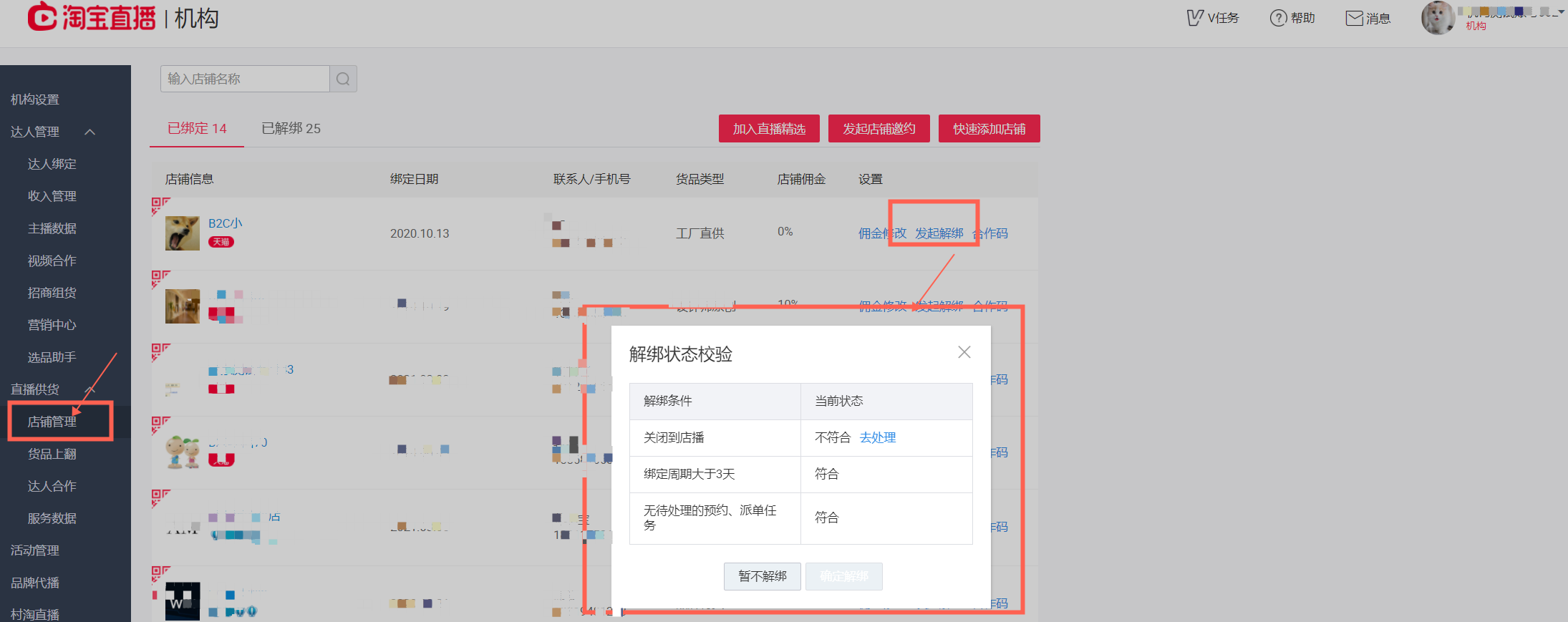Click the 确定解绑 button

click(x=844, y=576)
